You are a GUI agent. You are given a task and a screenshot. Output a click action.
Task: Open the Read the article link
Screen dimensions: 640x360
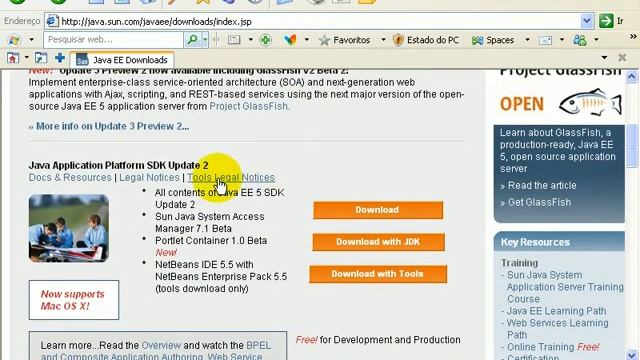pos(542,185)
